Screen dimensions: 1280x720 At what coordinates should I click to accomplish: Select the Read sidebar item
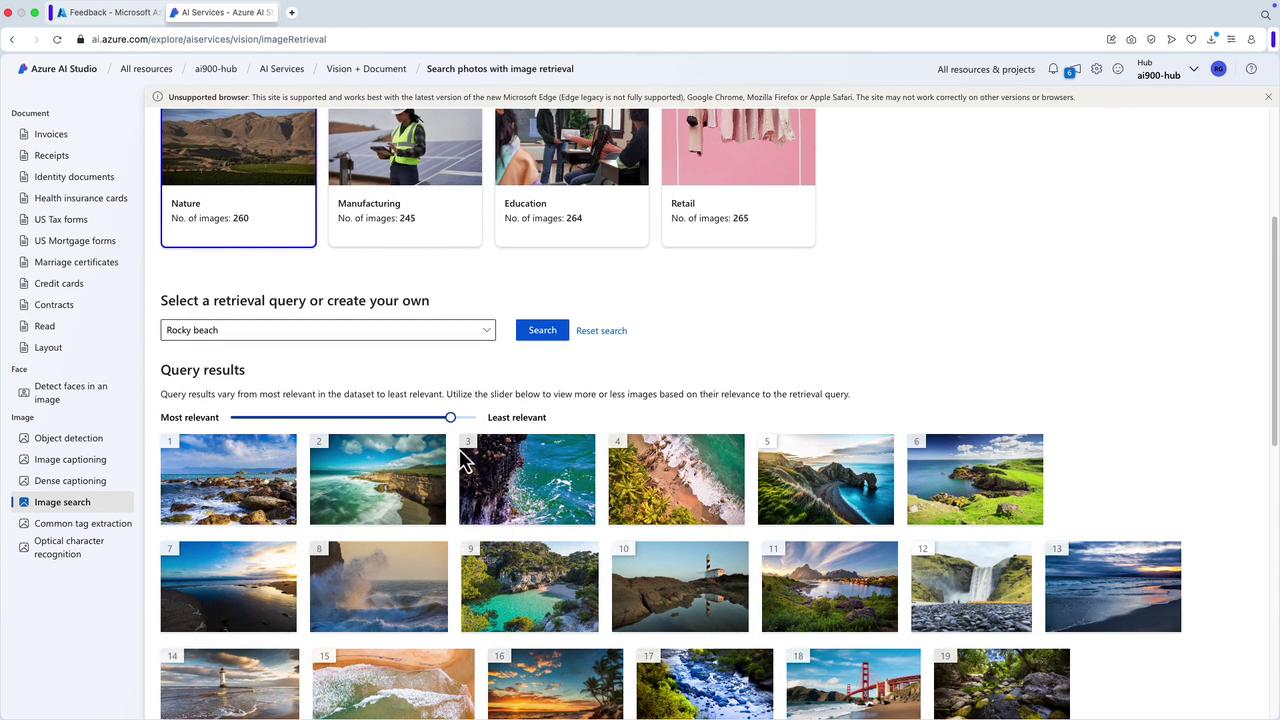coord(45,326)
